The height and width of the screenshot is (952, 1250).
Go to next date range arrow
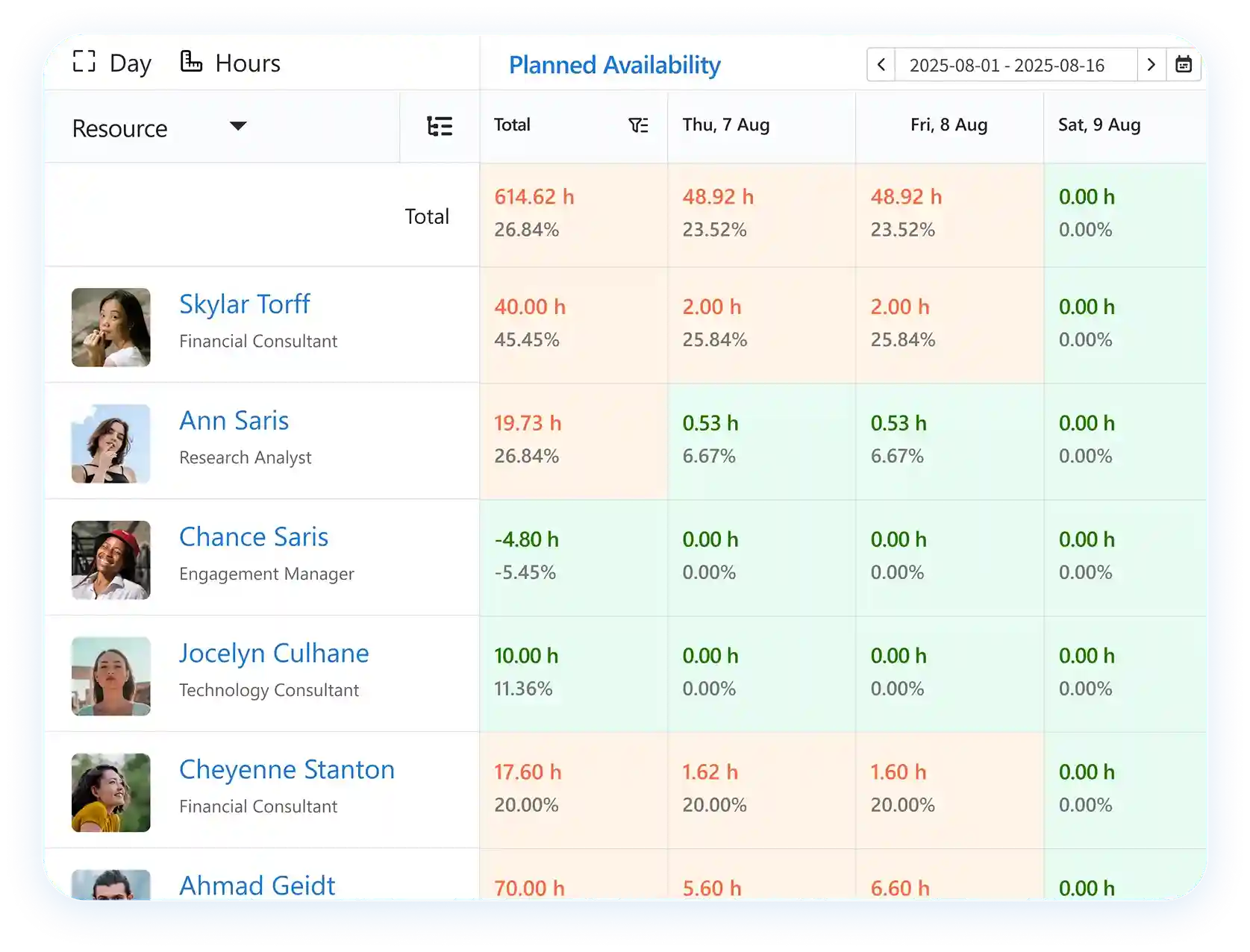(x=1151, y=65)
